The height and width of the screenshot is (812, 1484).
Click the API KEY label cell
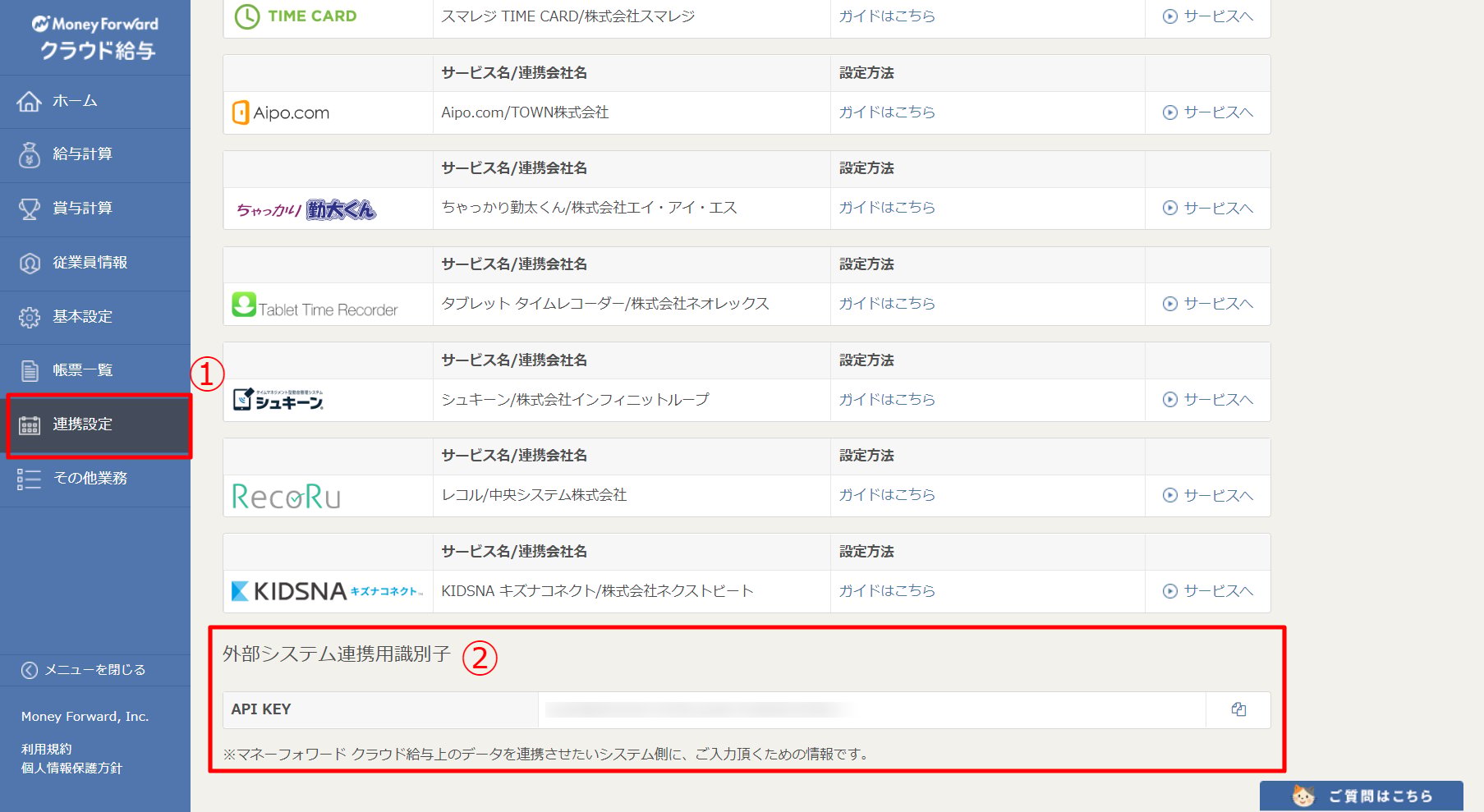(381, 709)
